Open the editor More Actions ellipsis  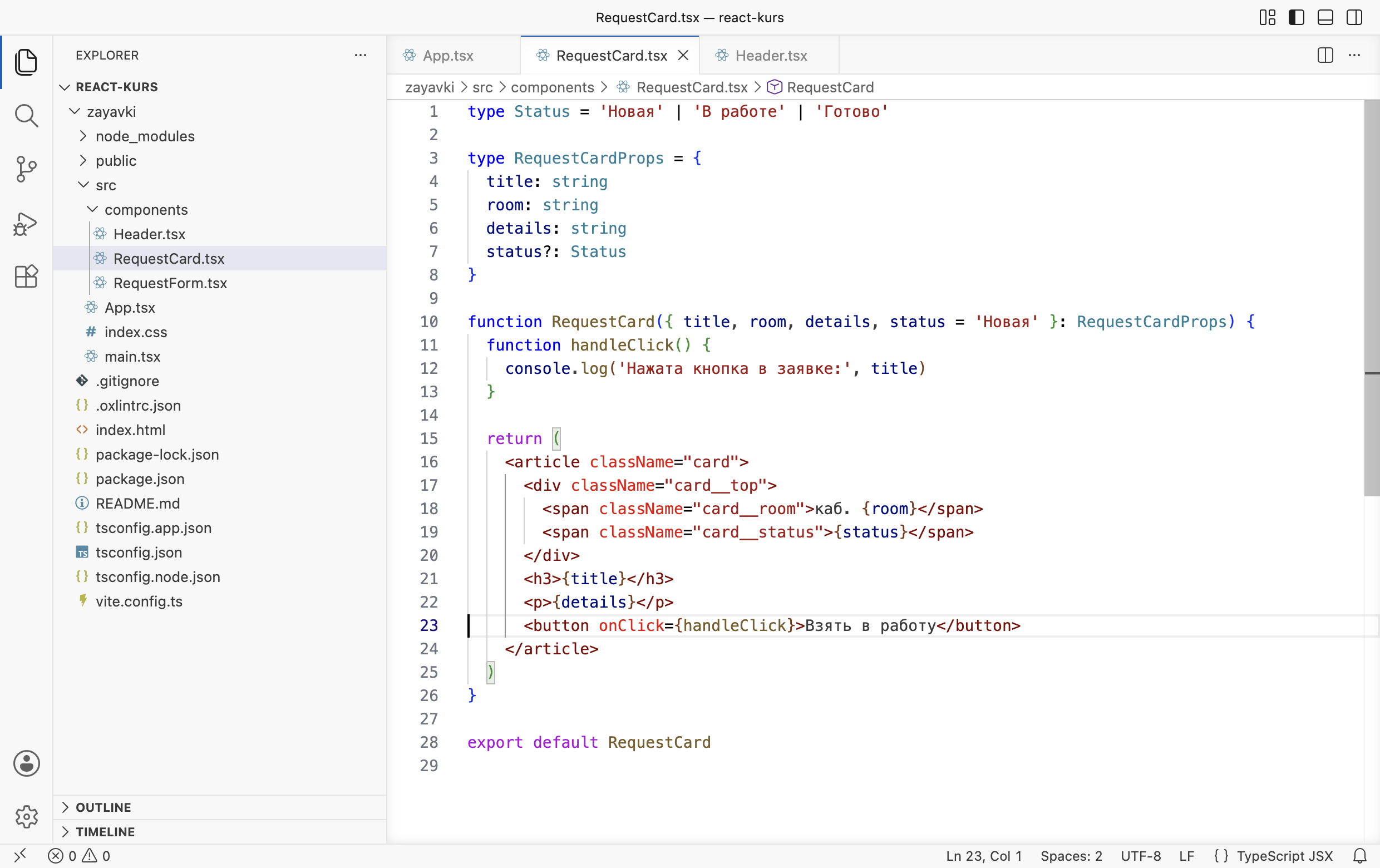[x=1354, y=55]
